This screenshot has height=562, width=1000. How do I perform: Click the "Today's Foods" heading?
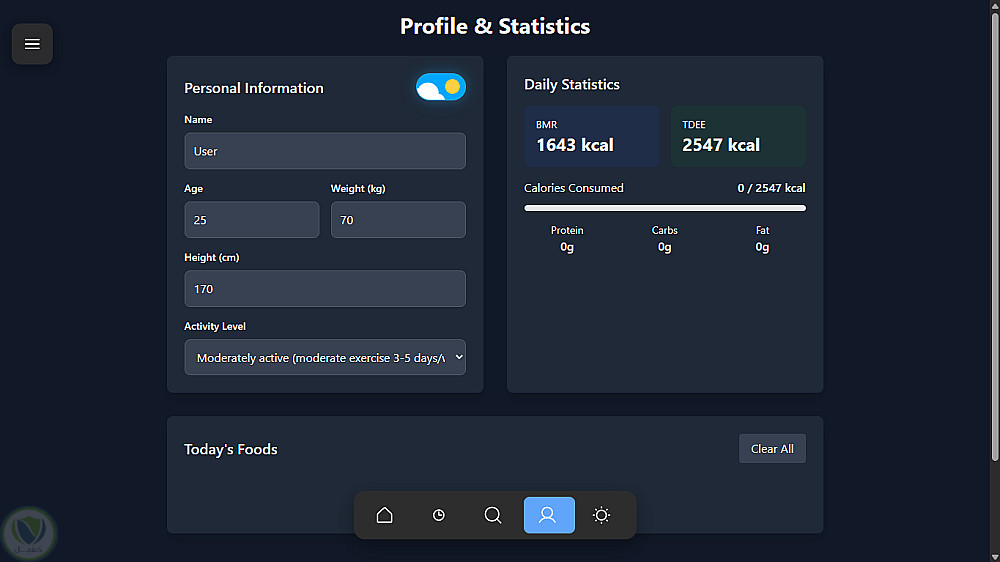[231, 449]
